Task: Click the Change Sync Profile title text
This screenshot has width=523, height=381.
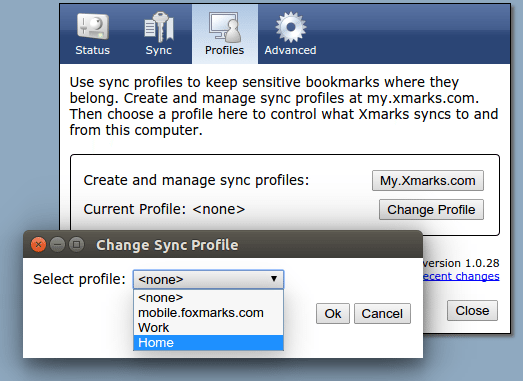Action: 167,245
